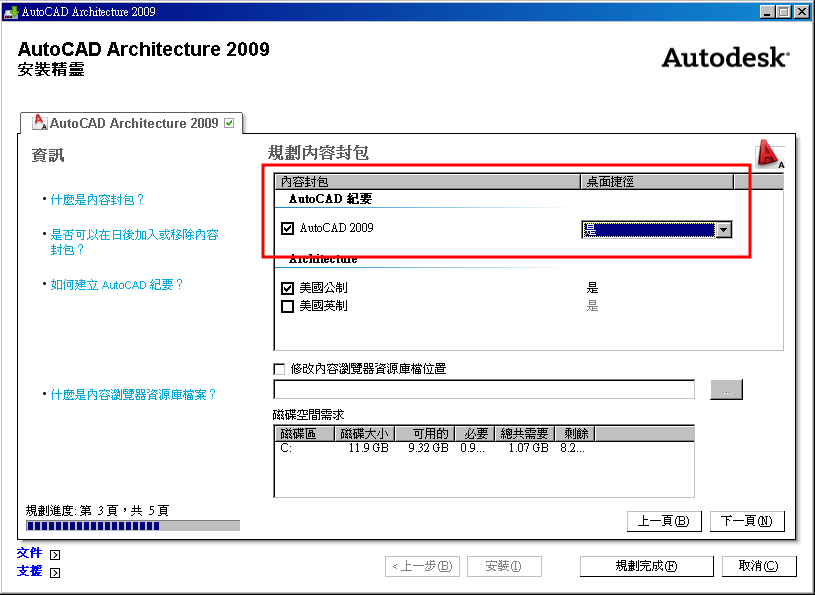
Task: Click the 是 shortcut value for 美國公制
Action: pos(593,288)
